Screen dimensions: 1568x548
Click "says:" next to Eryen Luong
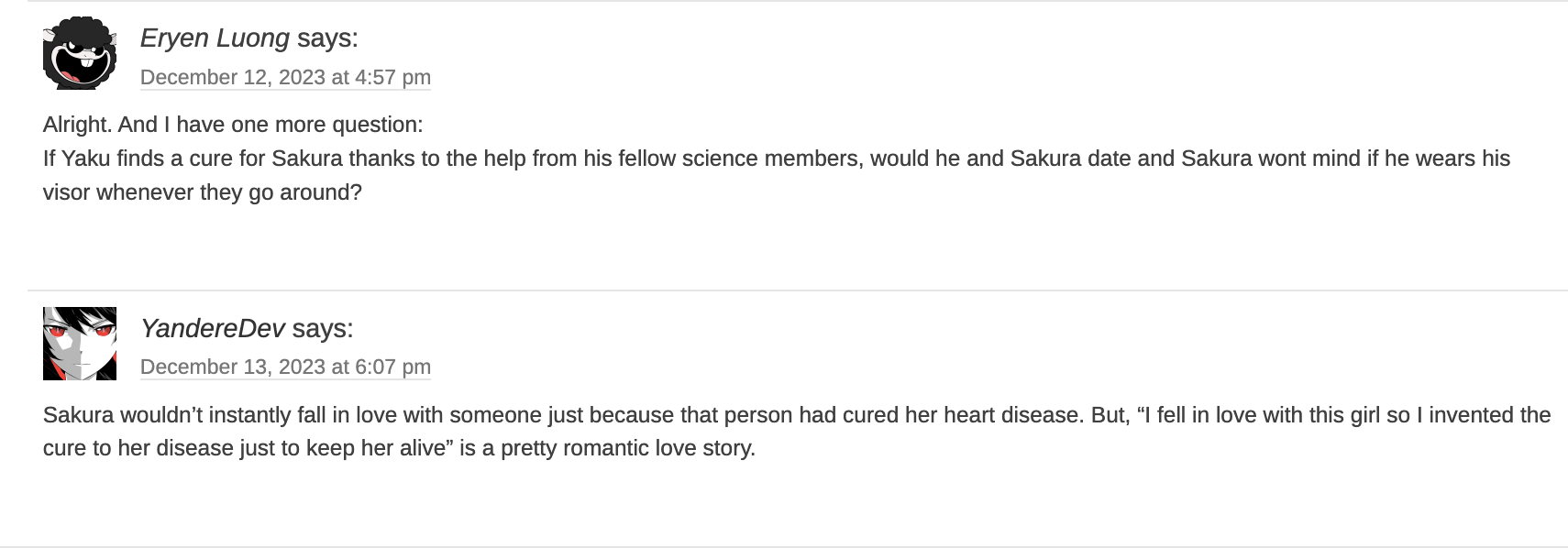coord(327,38)
